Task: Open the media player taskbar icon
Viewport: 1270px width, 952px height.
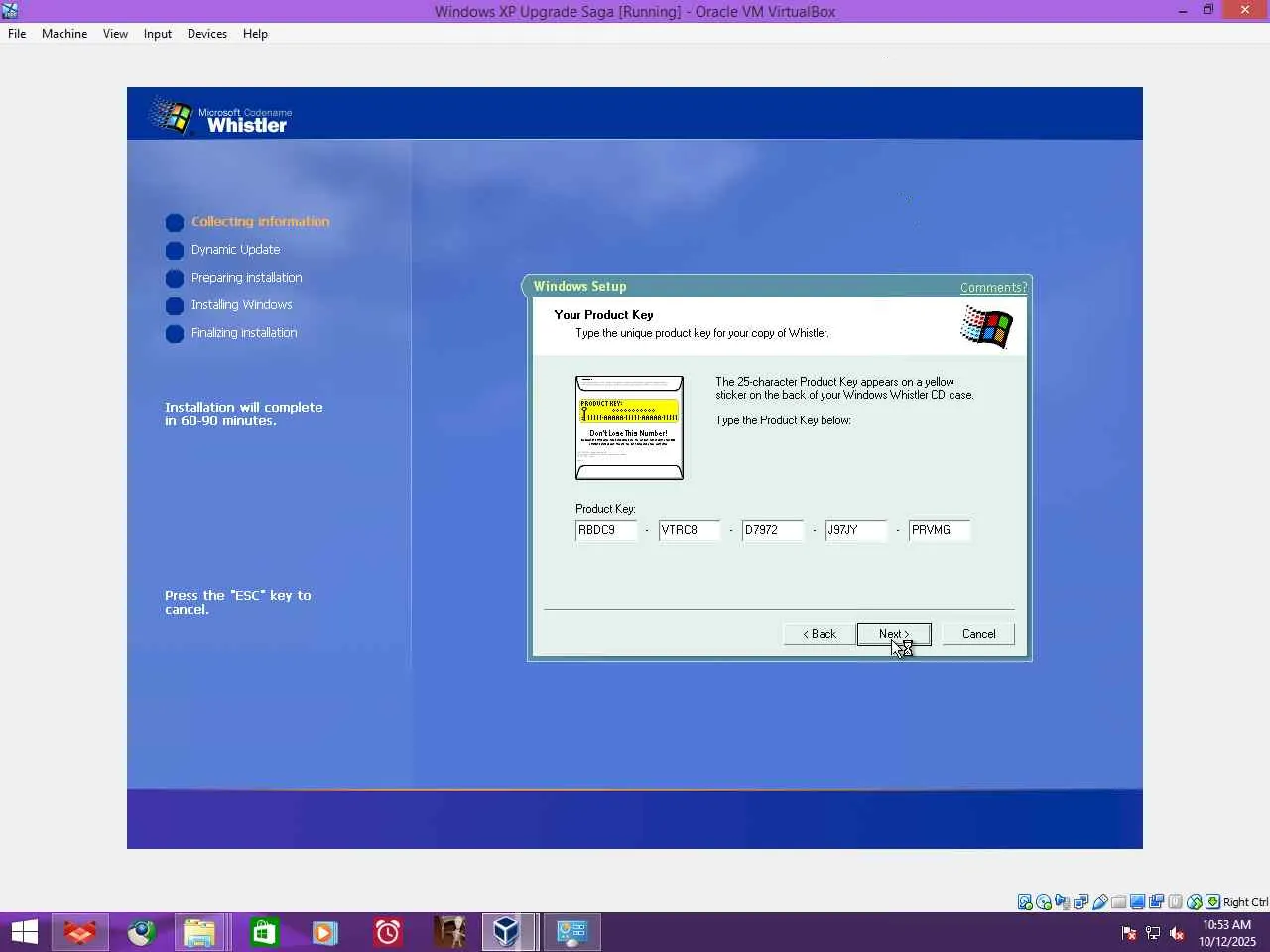Action: 324,932
